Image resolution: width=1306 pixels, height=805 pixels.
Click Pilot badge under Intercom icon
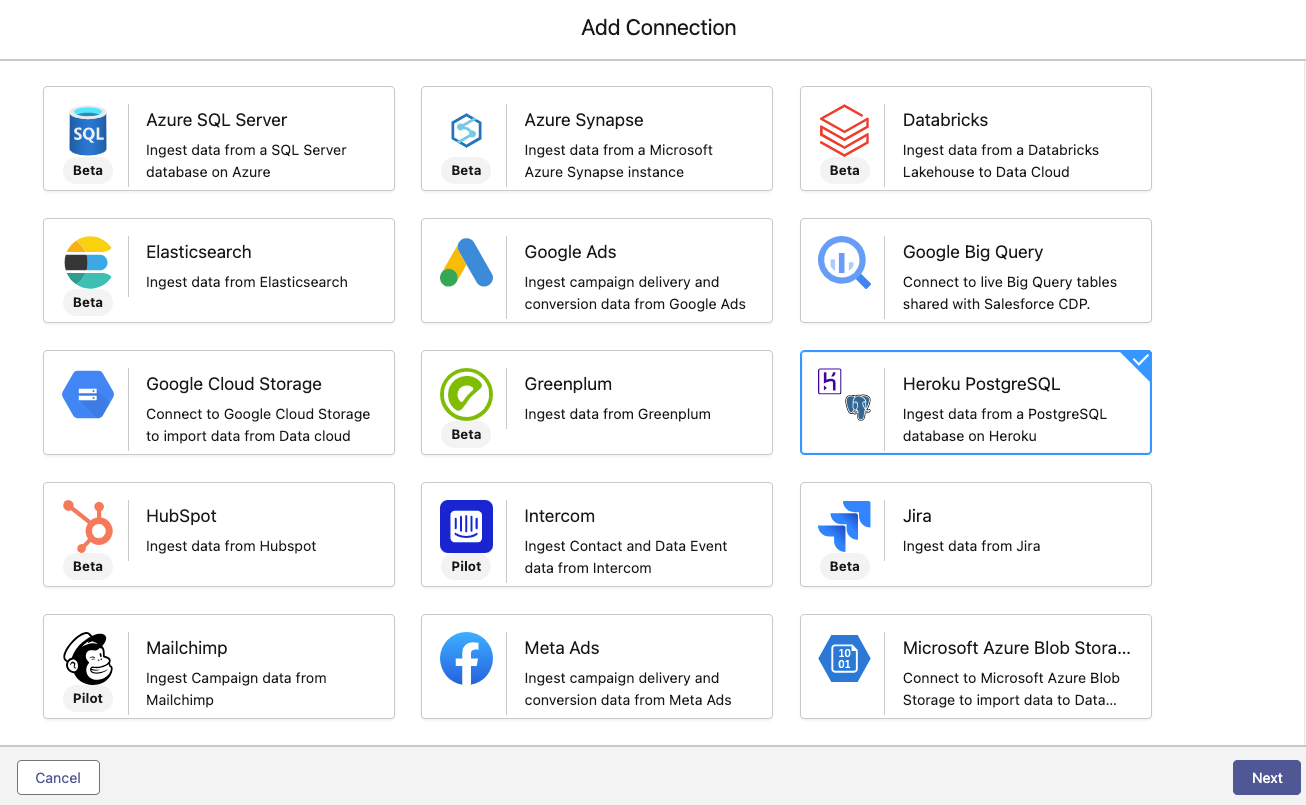coord(466,566)
